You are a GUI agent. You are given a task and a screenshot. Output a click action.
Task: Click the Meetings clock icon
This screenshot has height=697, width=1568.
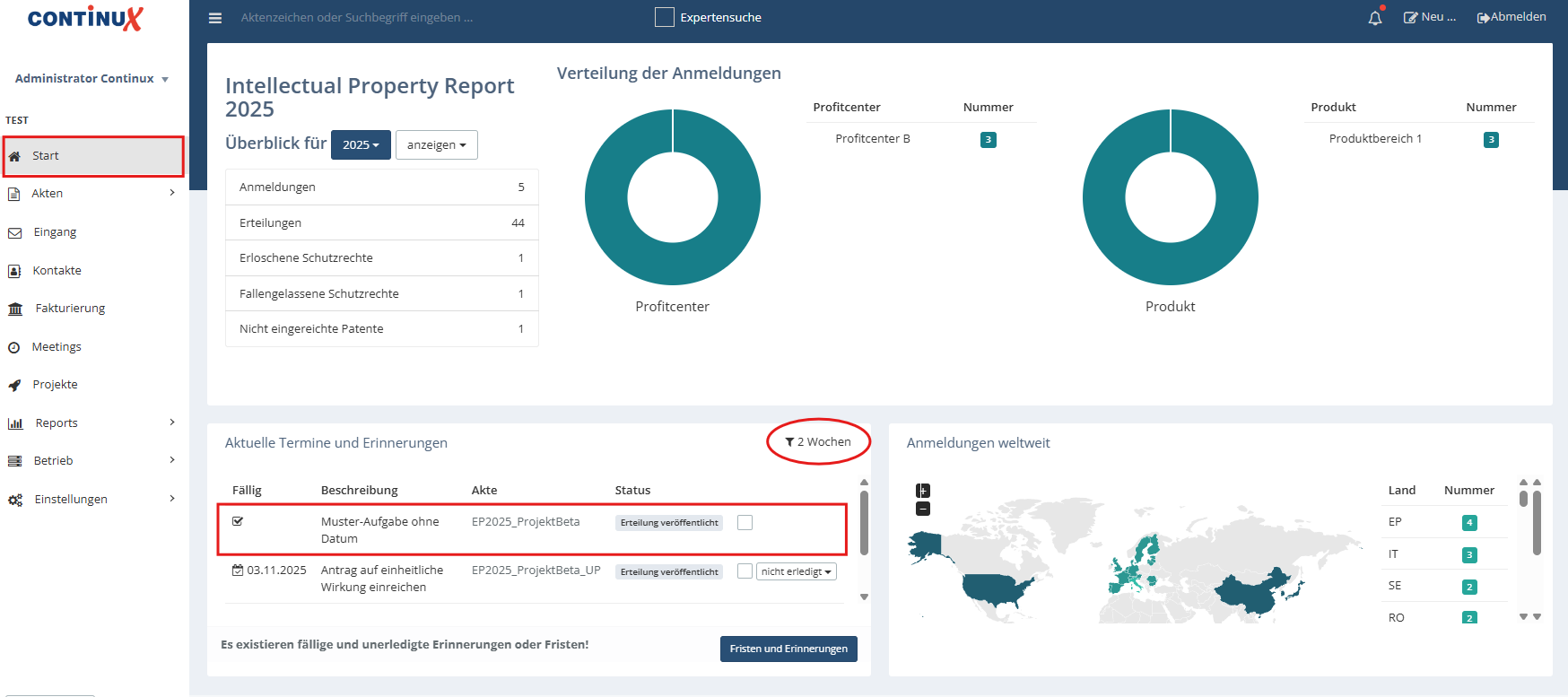point(14,347)
